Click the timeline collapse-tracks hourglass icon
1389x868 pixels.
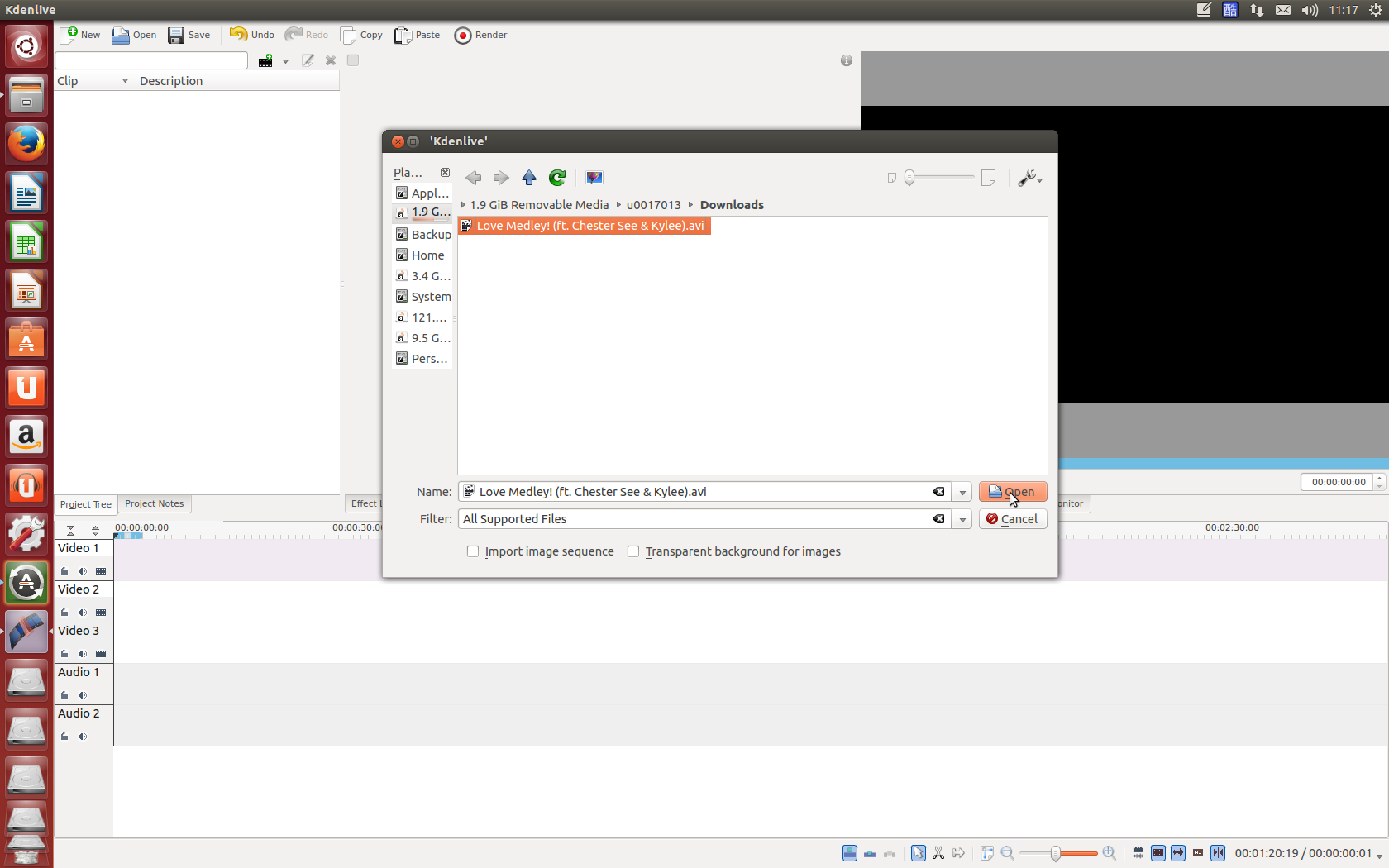pyautogui.click(x=71, y=530)
